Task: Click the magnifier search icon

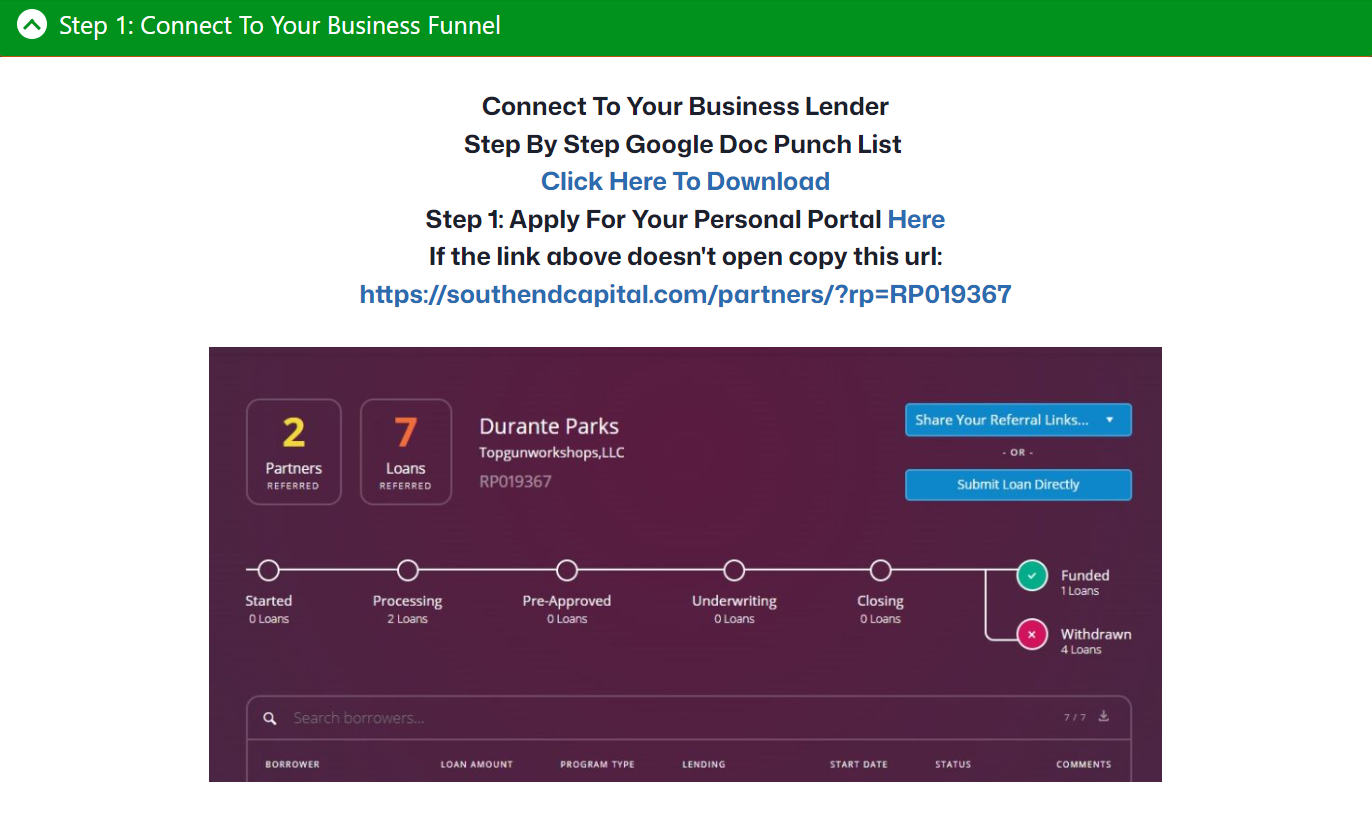Action: click(270, 718)
